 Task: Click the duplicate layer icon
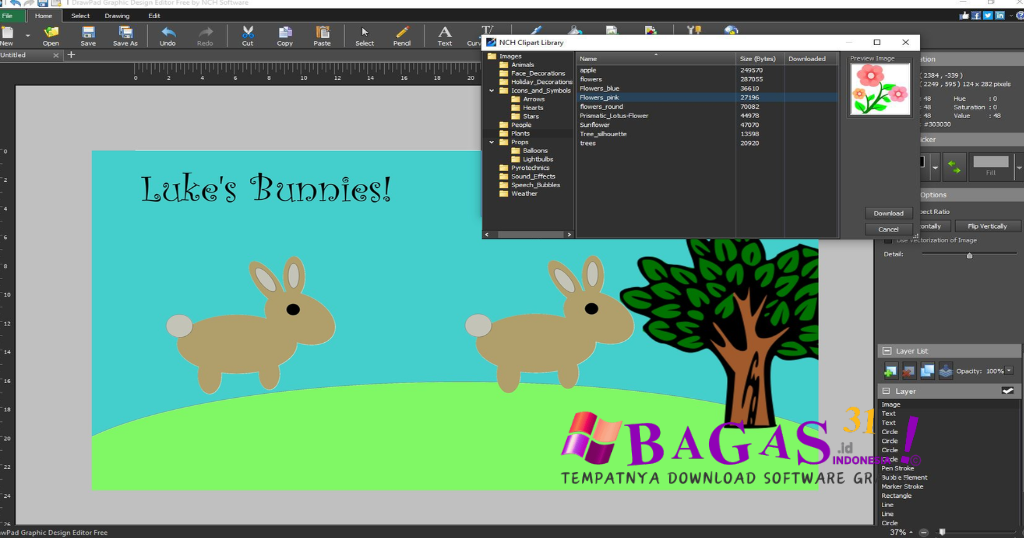click(x=927, y=371)
